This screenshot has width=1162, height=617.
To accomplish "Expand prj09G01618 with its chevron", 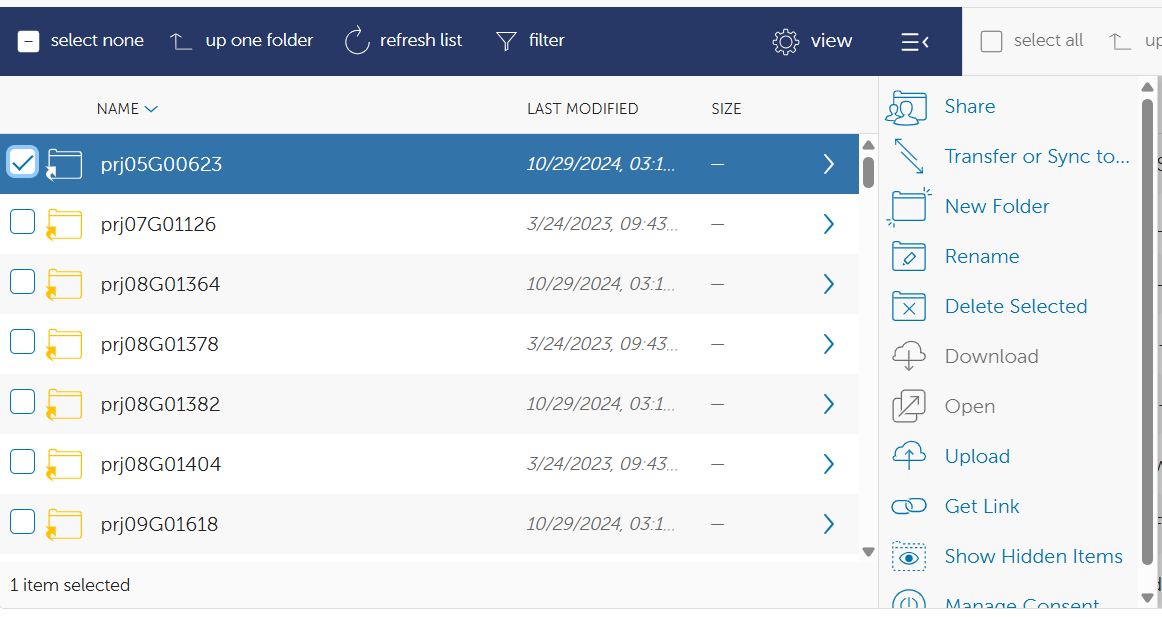I will pos(829,524).
